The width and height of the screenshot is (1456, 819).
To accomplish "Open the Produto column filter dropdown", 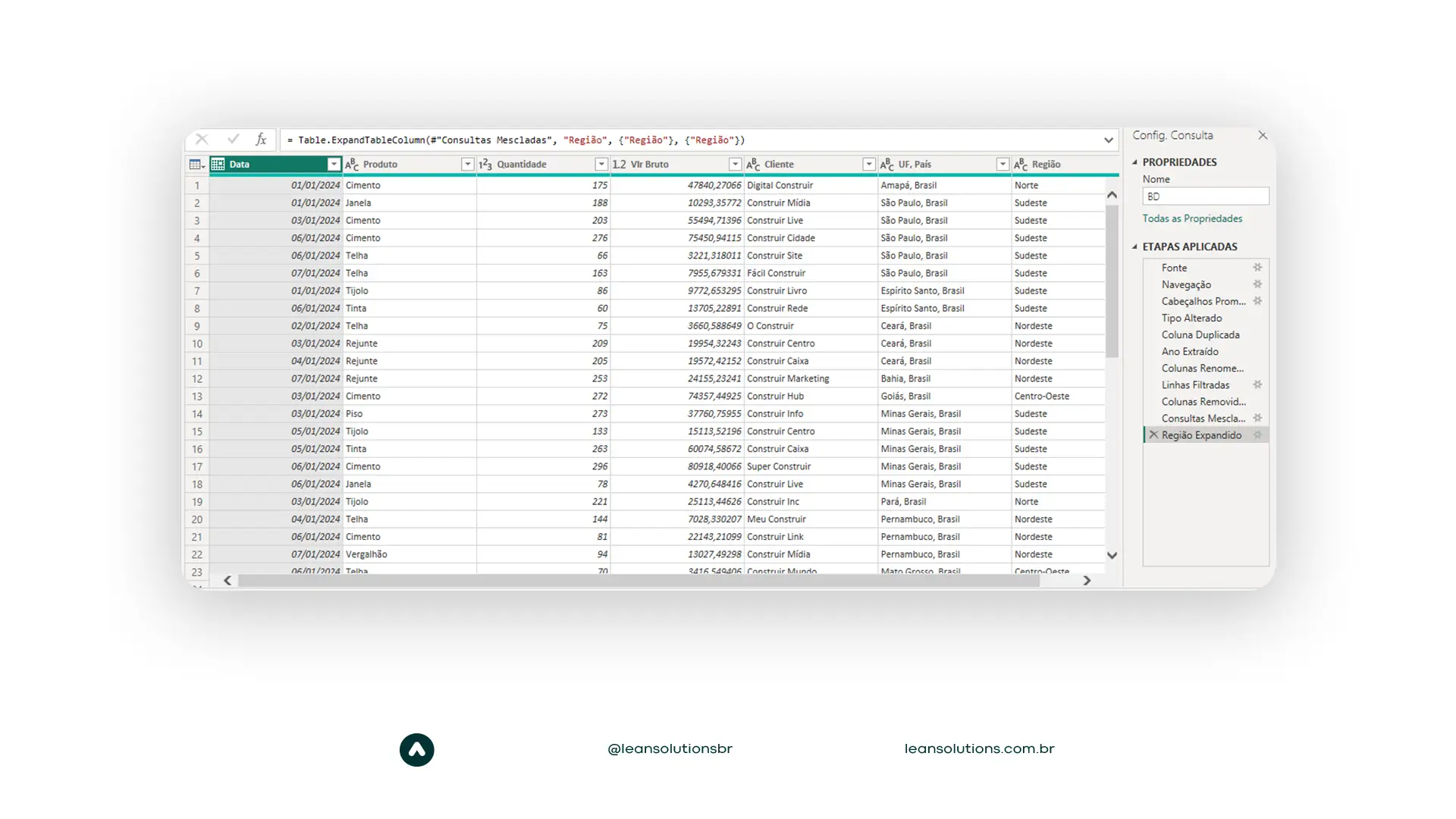I will coord(467,165).
